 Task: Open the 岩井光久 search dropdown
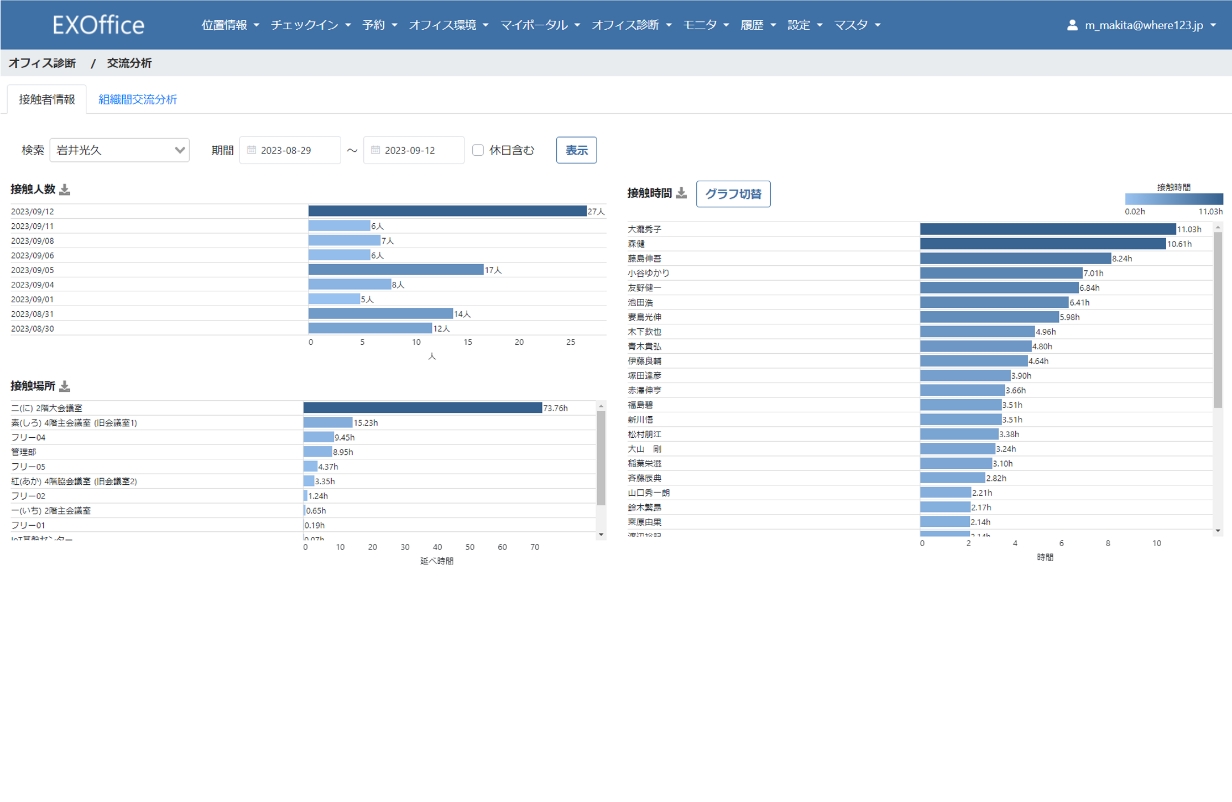[x=119, y=150]
